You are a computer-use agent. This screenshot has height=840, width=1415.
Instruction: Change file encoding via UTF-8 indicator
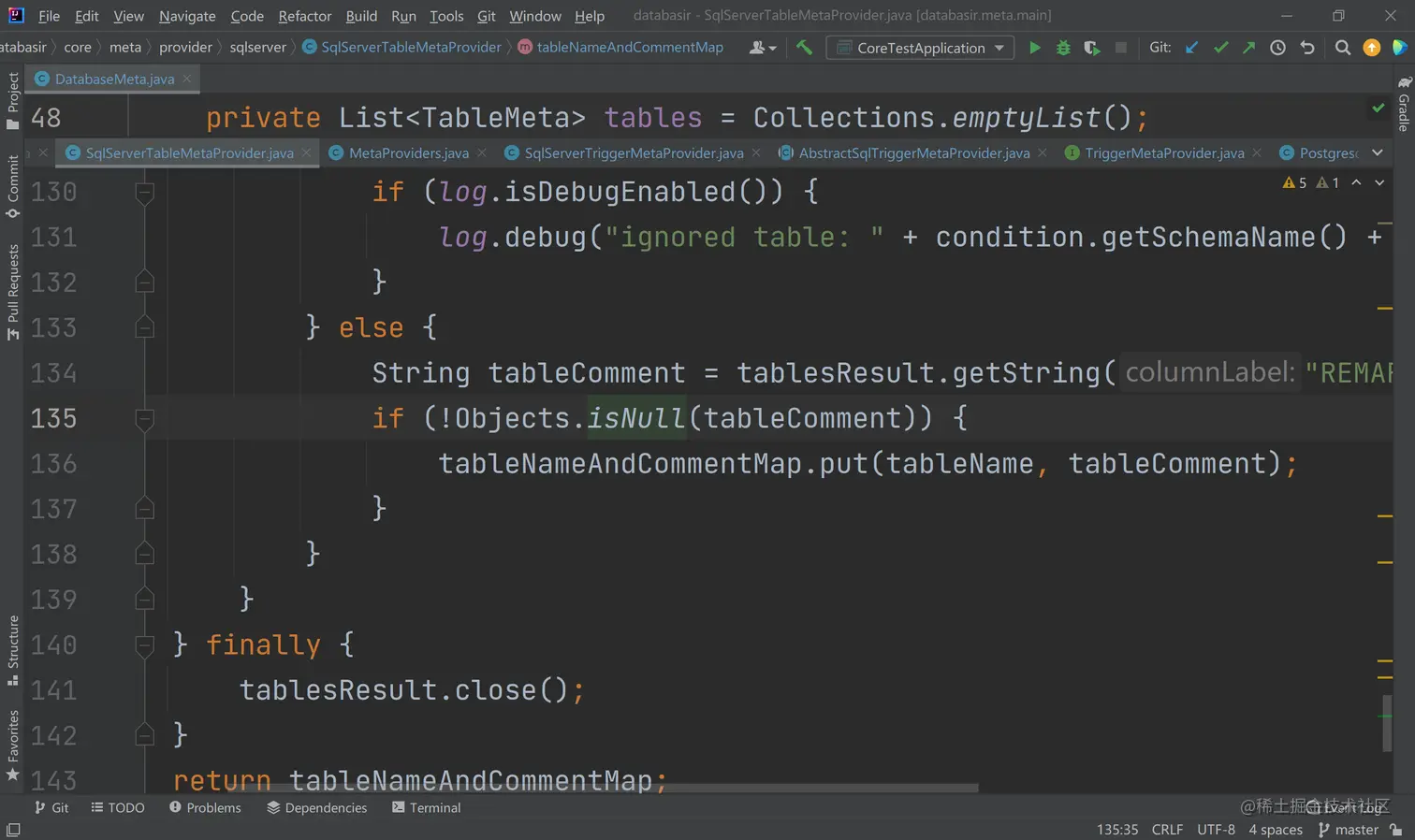[1216, 830]
